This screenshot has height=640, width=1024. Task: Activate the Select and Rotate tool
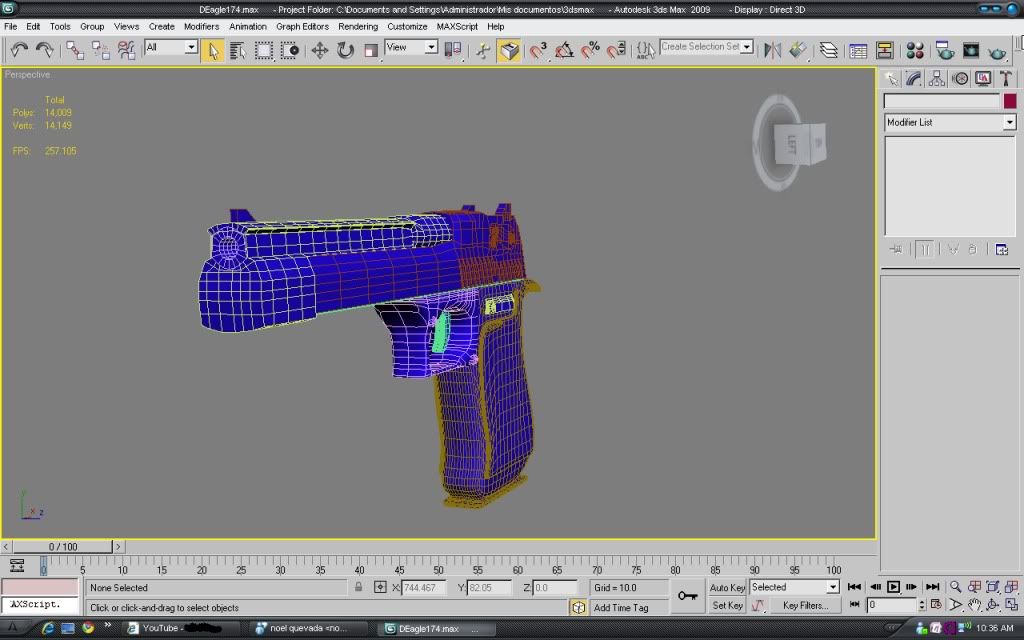[x=345, y=49]
